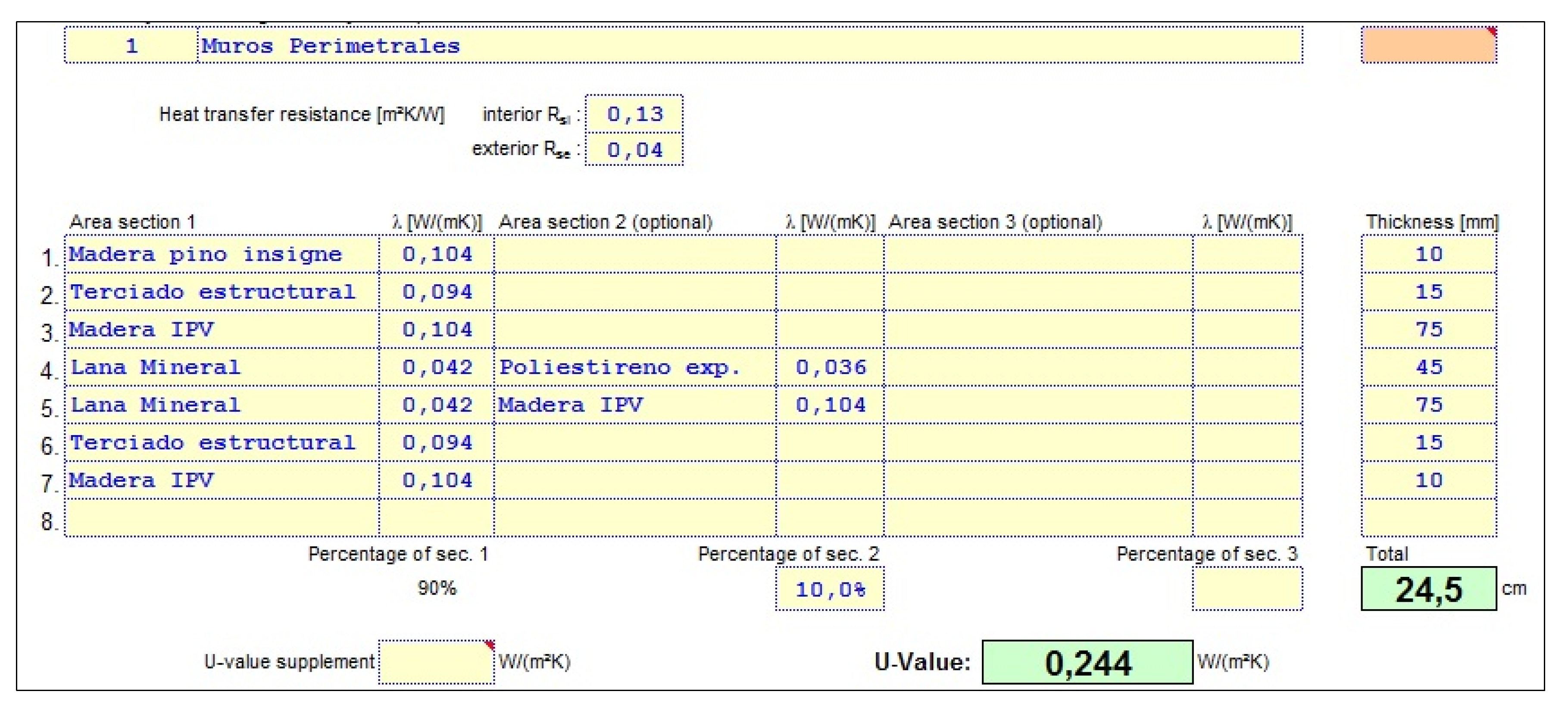
Task: Select the orange cell with red comment marker
Action: [x=1429, y=45]
